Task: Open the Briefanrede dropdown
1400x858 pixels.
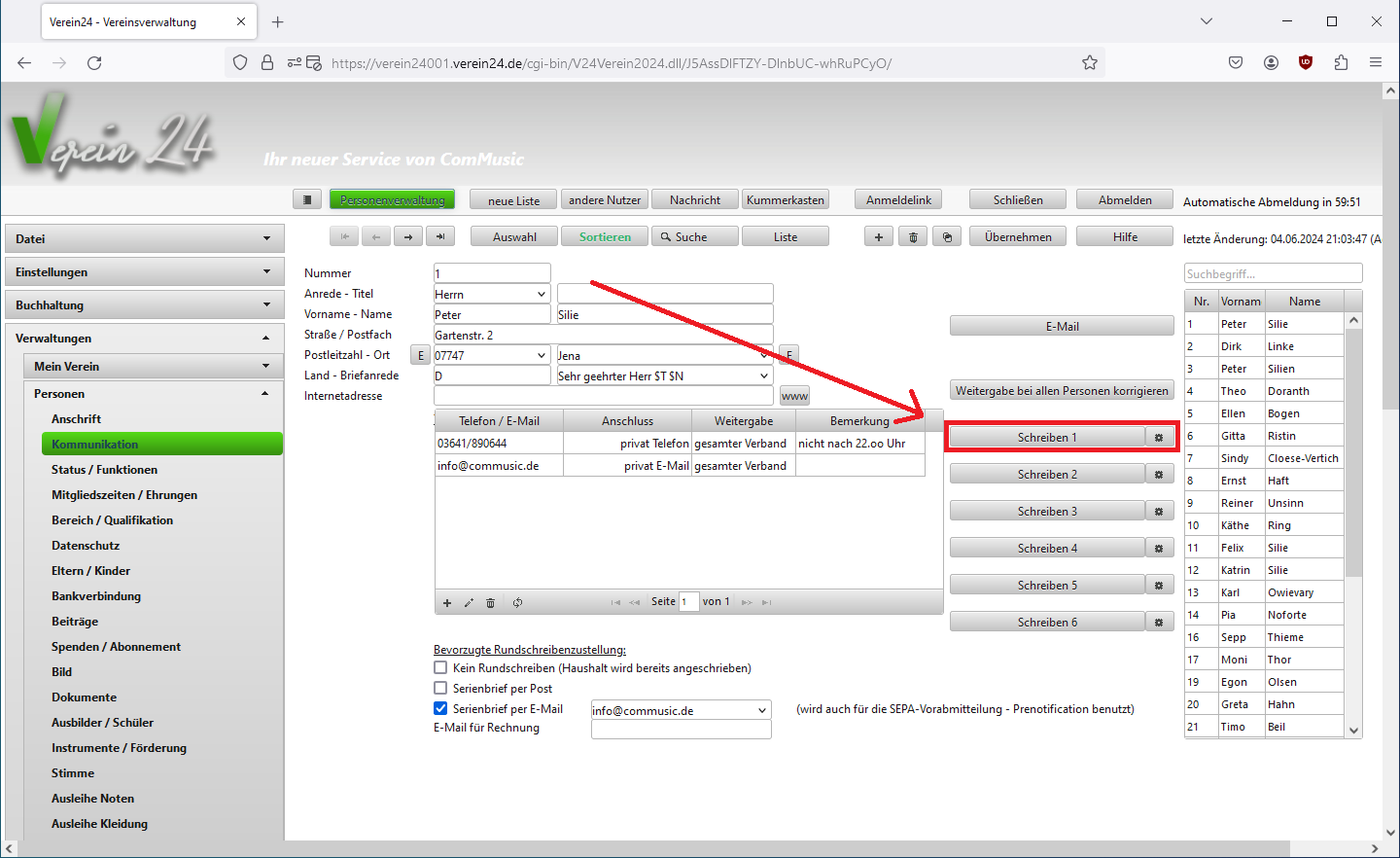Action: [x=665, y=375]
